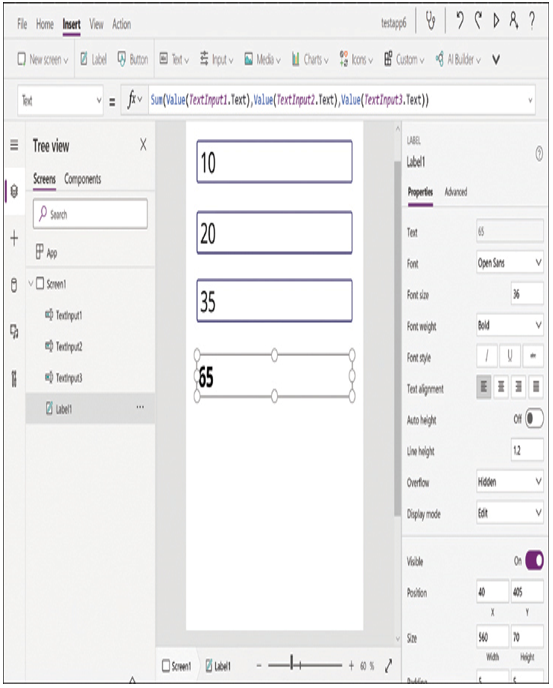Open the Share user icon
The image size is (553, 688).
(x=514, y=21)
